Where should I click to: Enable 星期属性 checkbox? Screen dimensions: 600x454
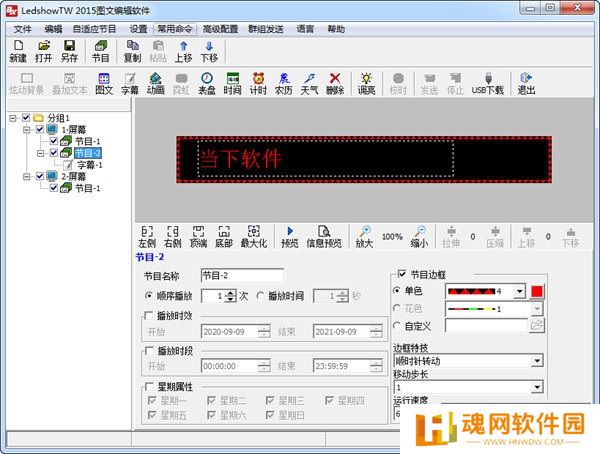coord(148,386)
